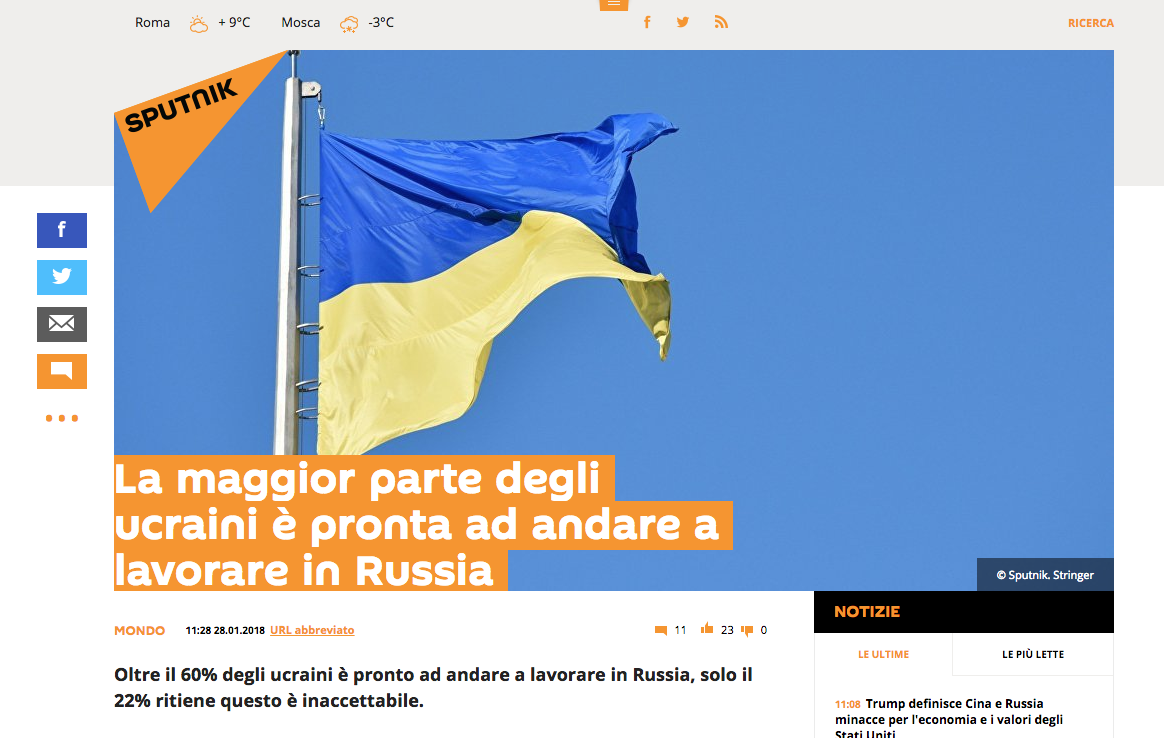Image resolution: width=1164 pixels, height=738 pixels.
Task: Click the like count 23
Action: 727,630
